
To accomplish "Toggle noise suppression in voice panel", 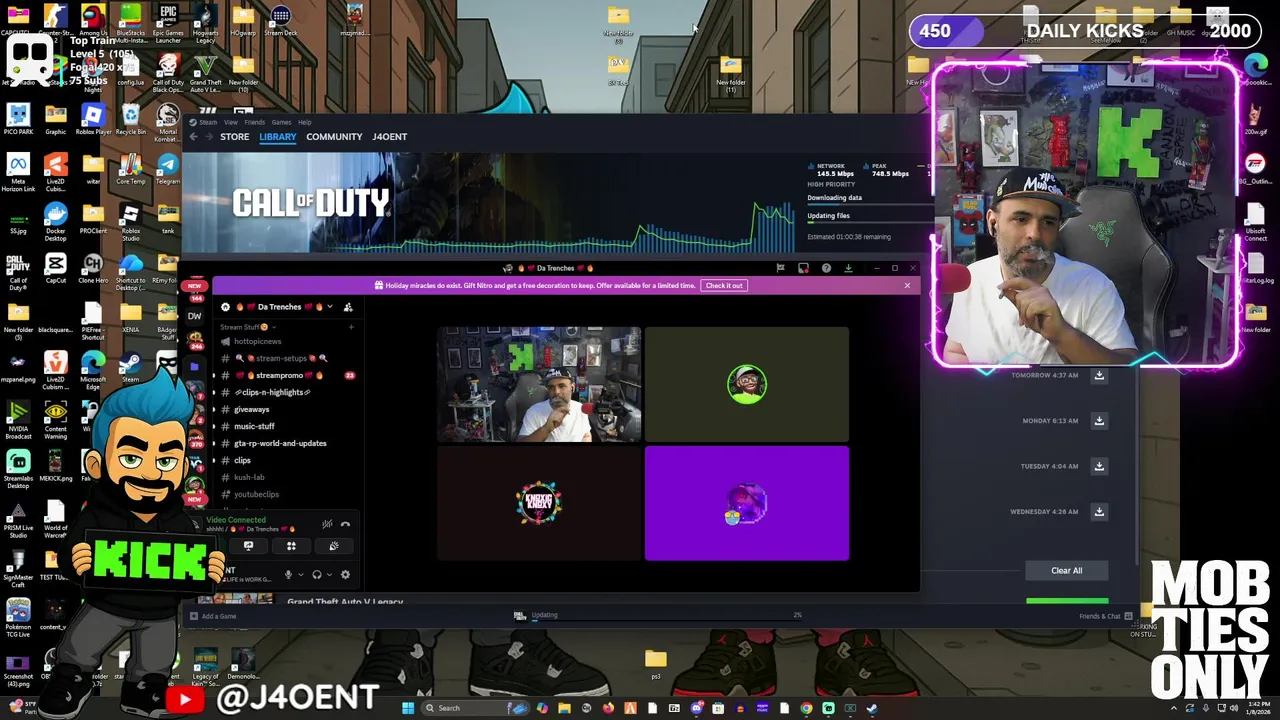I will tap(327, 524).
